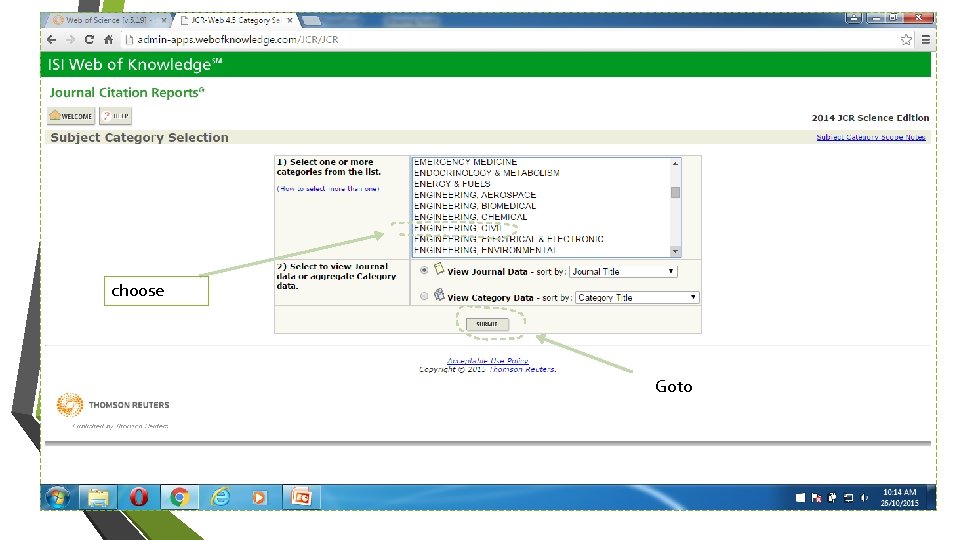Bookmark page with star icon

[906, 40]
